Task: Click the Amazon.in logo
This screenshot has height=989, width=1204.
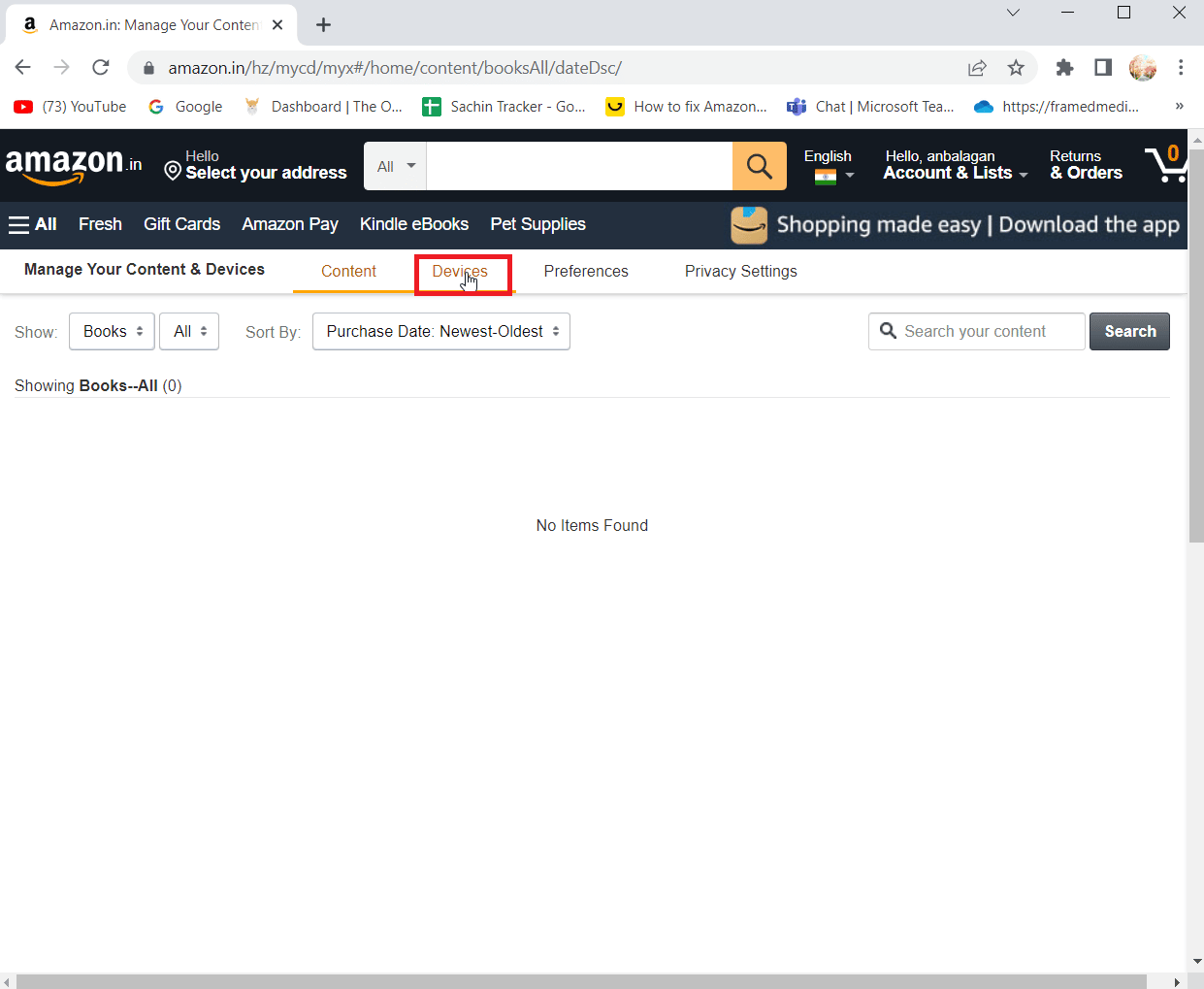Action: [74, 166]
